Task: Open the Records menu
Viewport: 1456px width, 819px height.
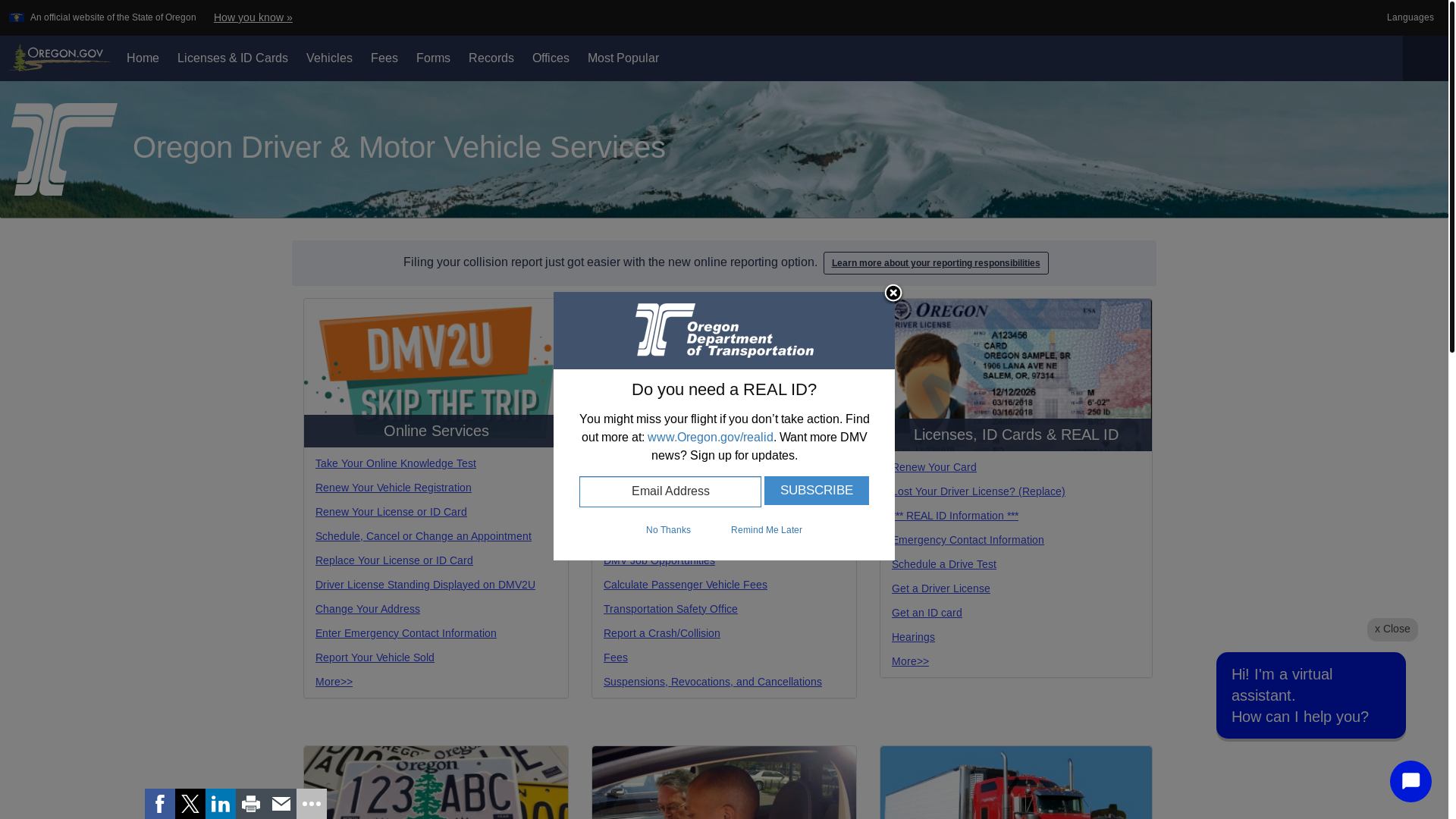Action: [x=491, y=58]
